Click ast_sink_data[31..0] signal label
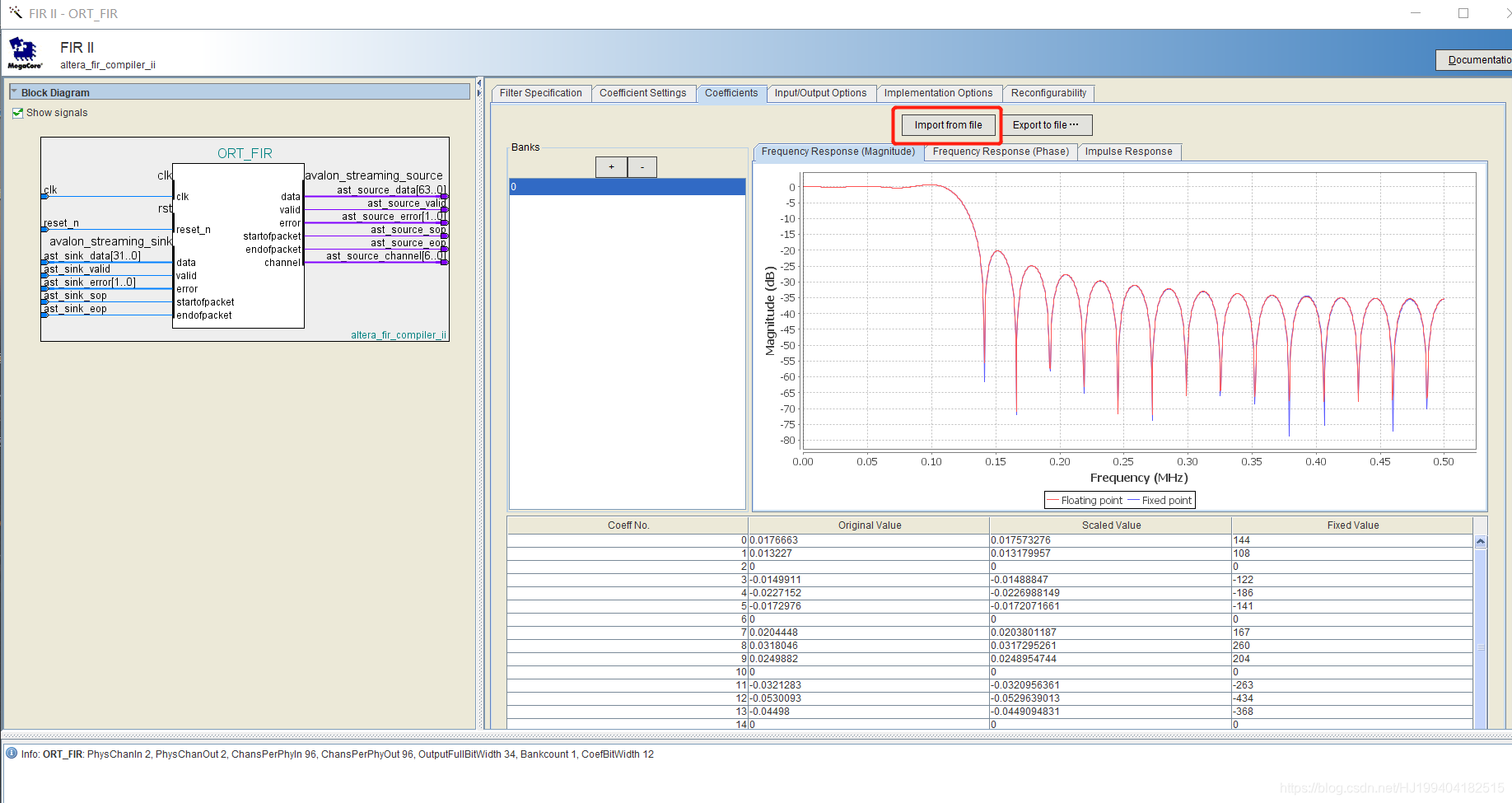The width and height of the screenshot is (1512, 803). pyautogui.click(x=92, y=256)
